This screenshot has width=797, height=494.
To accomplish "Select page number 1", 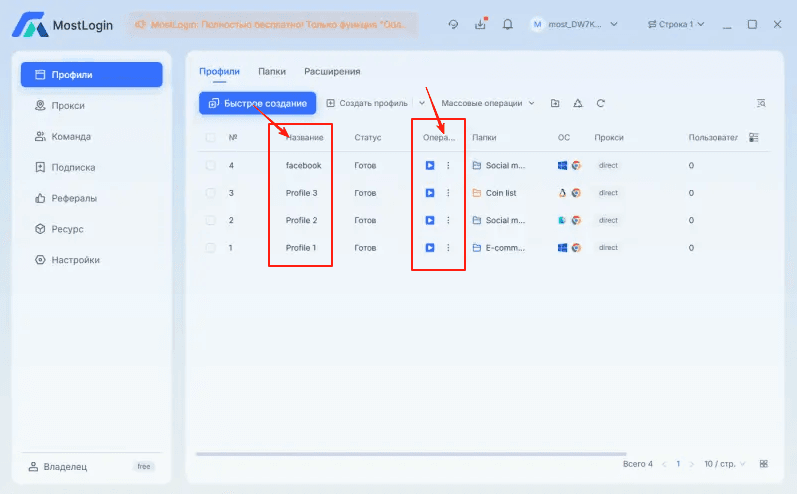I will [678, 464].
